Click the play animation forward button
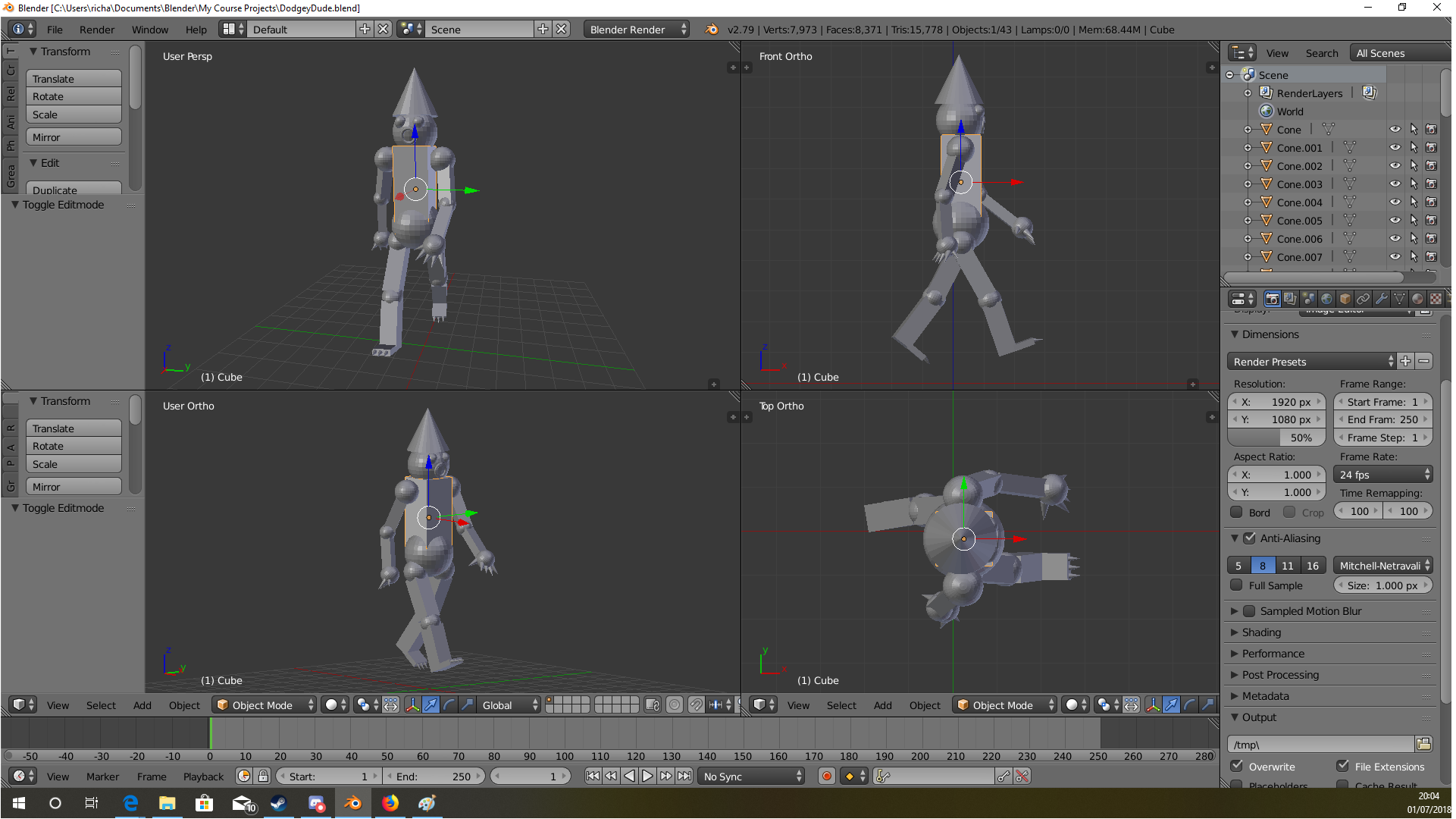Image resolution: width=1456 pixels, height=819 pixels. pos(648,777)
